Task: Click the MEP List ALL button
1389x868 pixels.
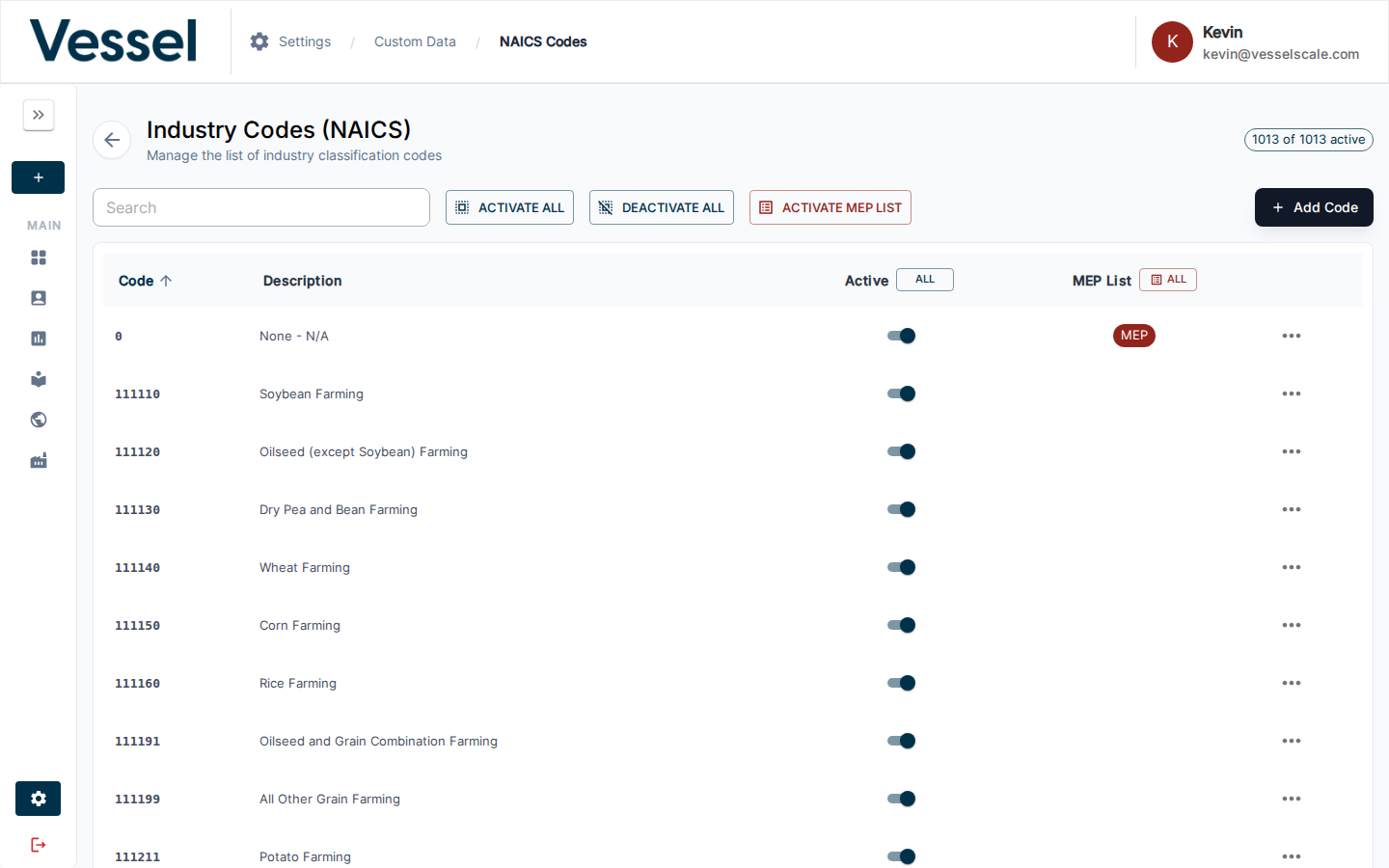Action: point(1168,280)
